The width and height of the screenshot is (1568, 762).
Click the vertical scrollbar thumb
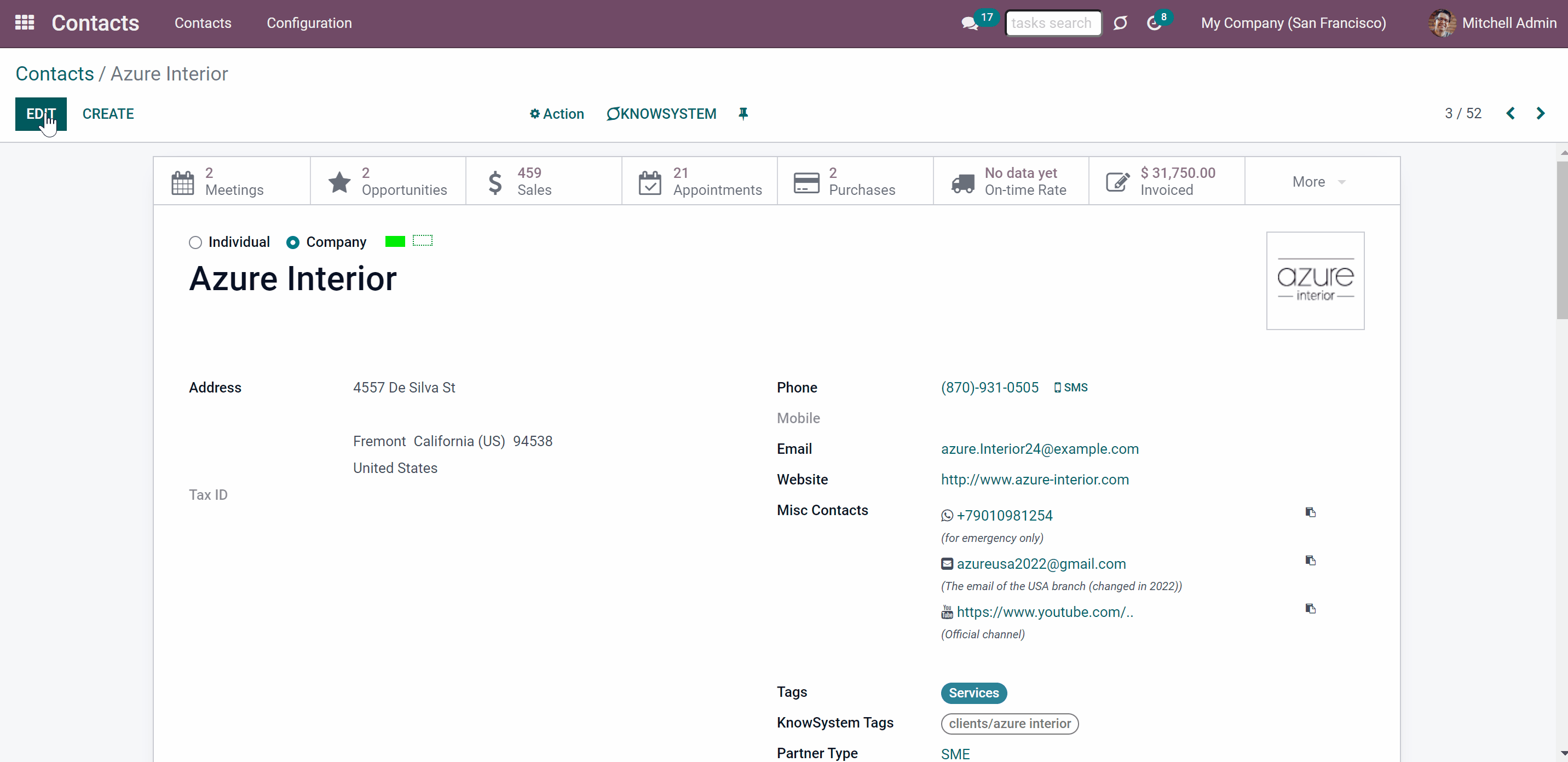click(1563, 240)
